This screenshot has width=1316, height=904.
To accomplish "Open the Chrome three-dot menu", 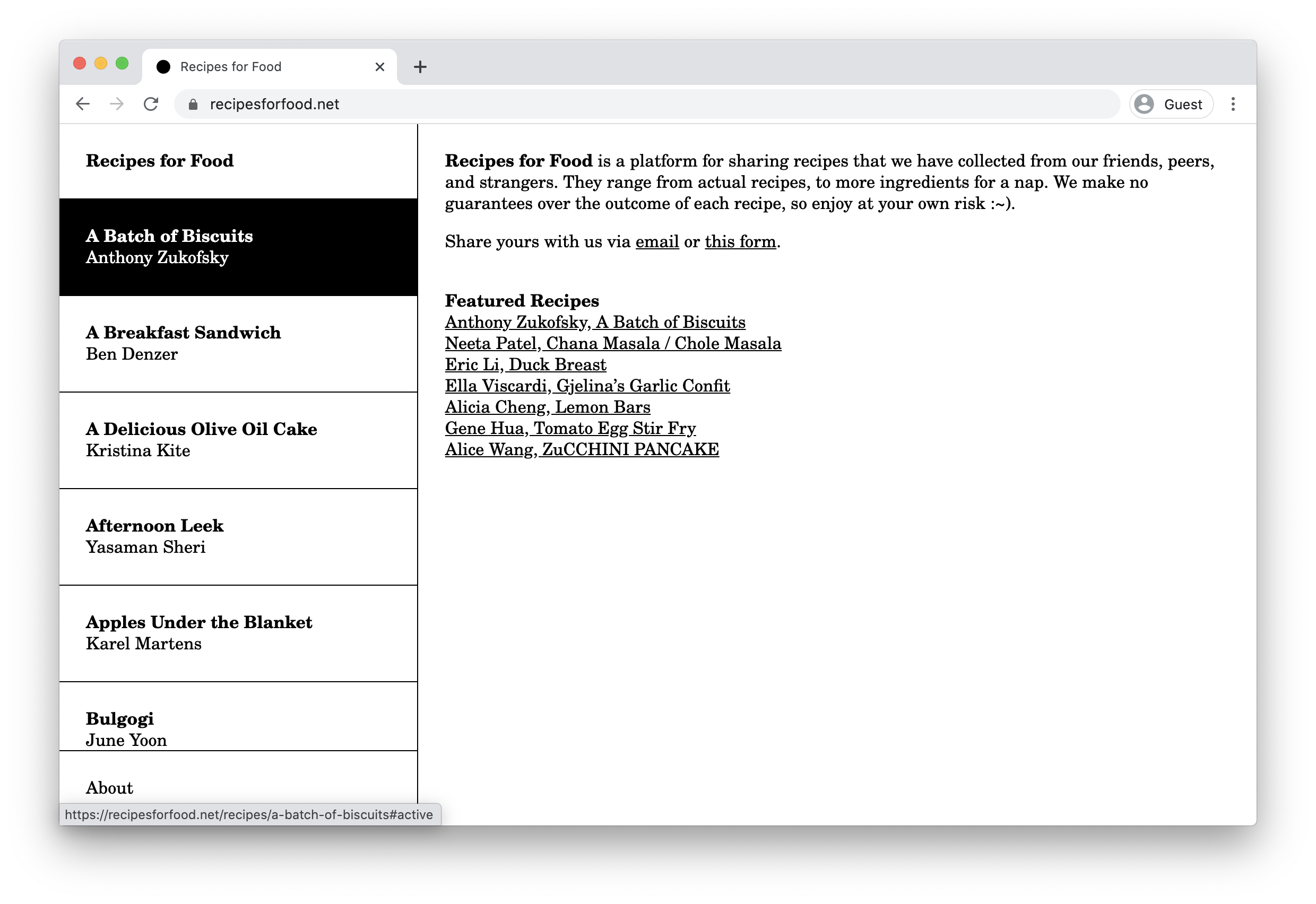I will click(x=1233, y=104).
